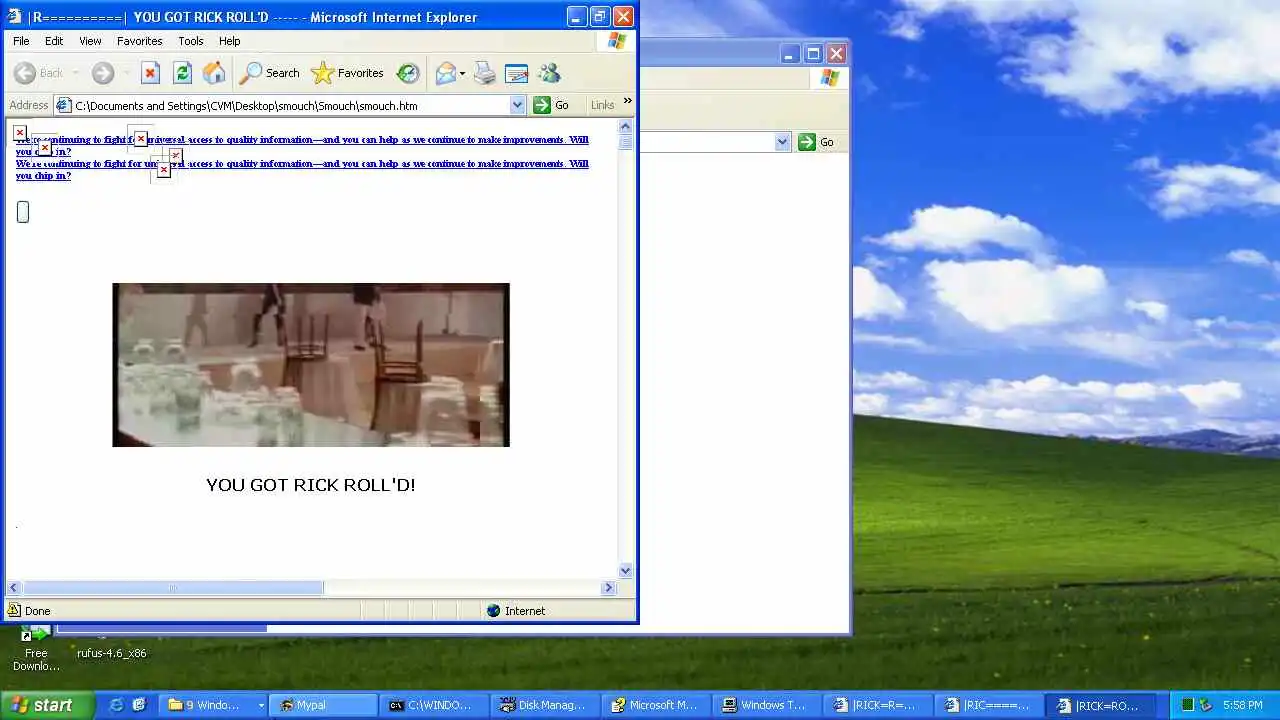Open the Favorites star panel
The image size is (1280, 720).
347,73
